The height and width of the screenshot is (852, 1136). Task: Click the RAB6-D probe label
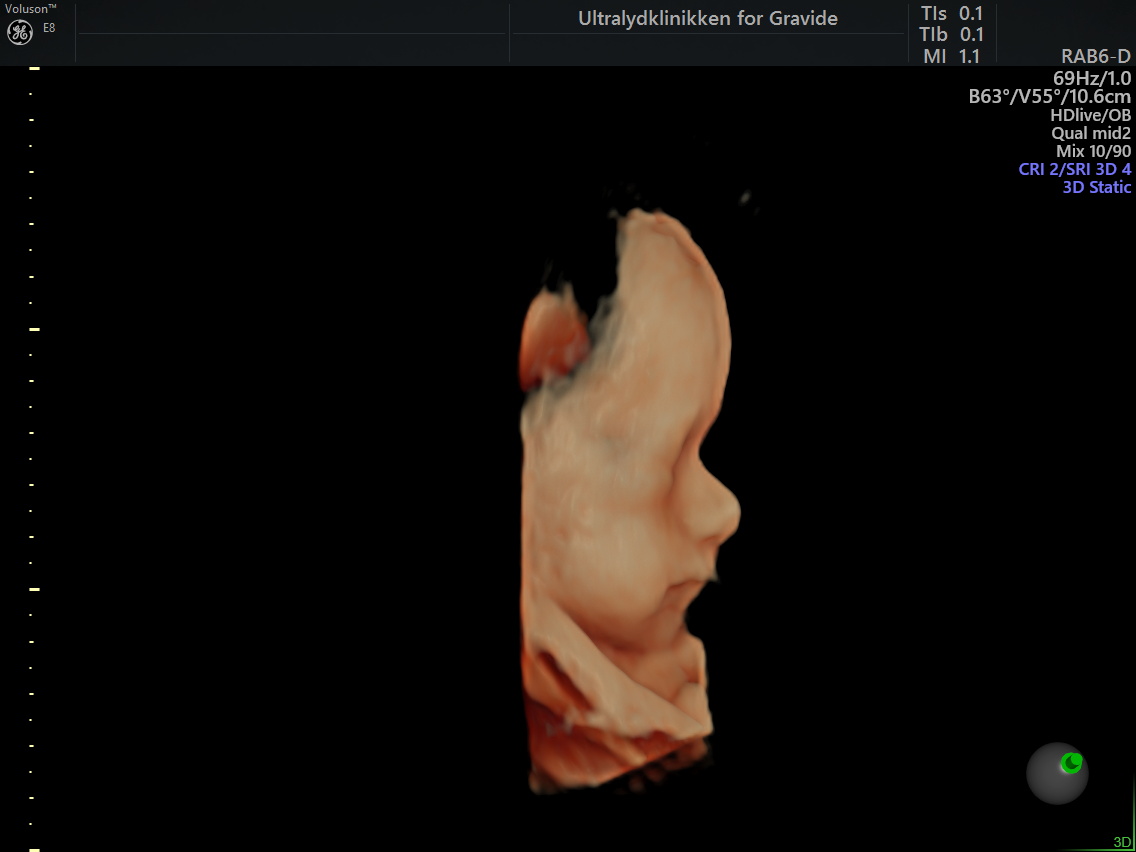pos(1095,57)
